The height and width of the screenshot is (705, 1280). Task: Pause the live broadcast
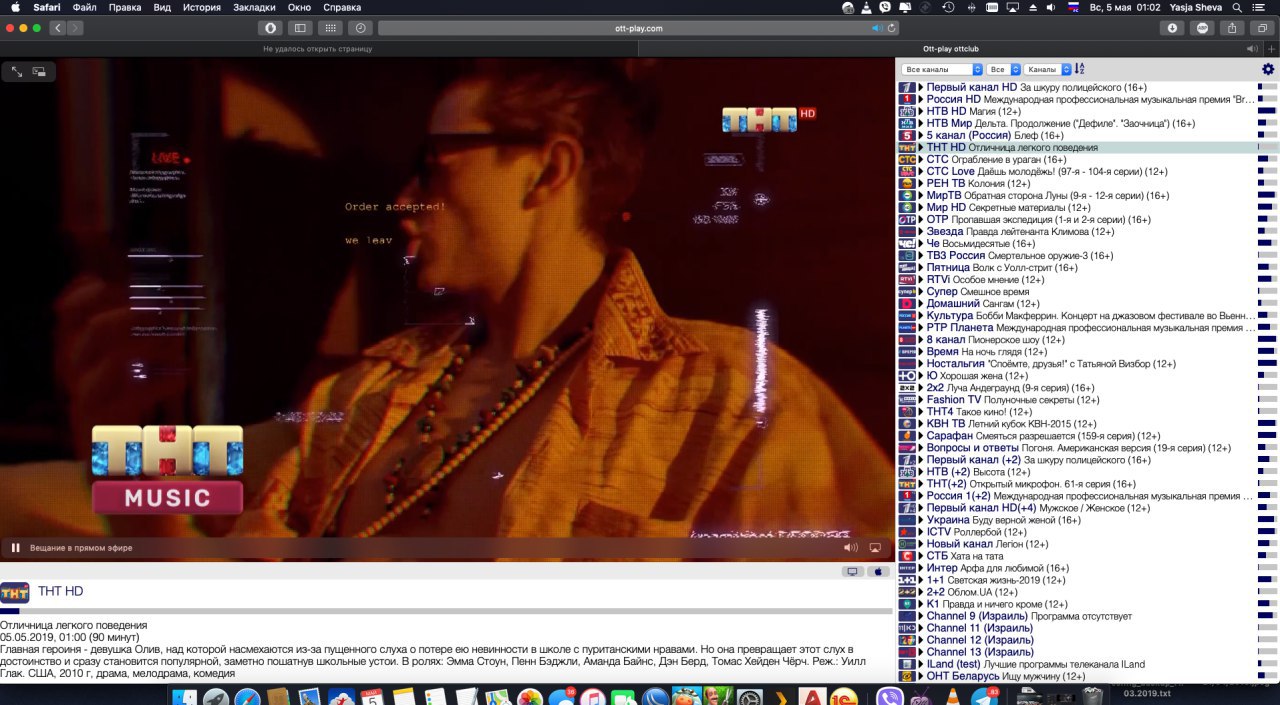[15, 548]
